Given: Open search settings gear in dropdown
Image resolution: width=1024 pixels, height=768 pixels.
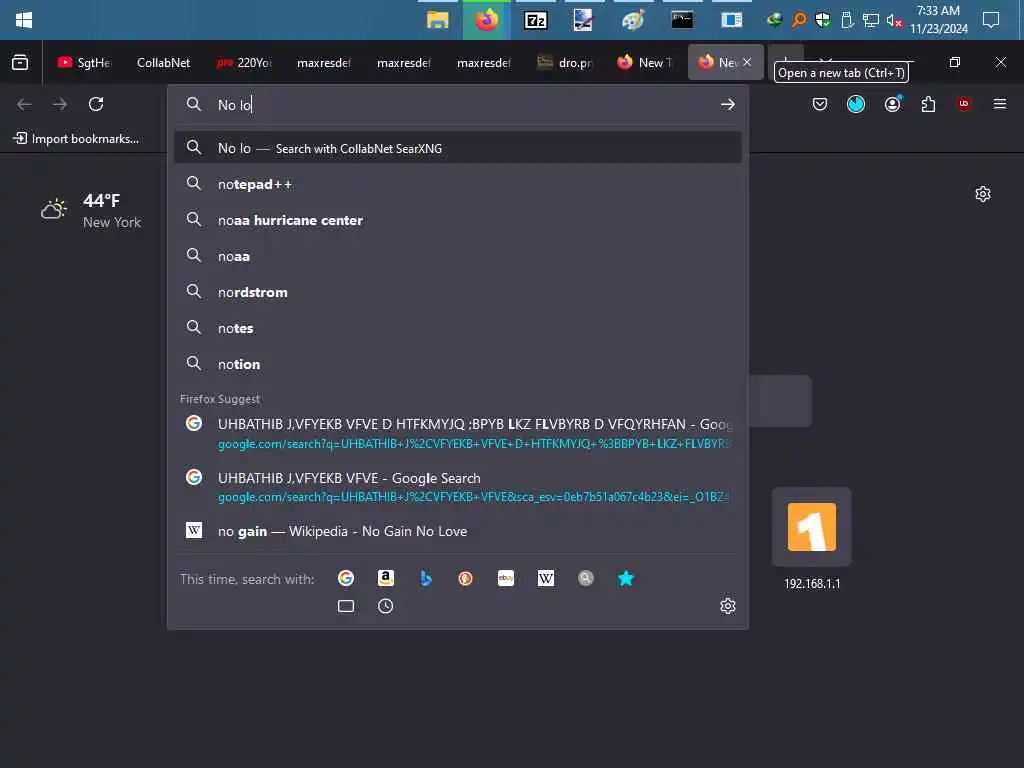Looking at the screenshot, I should click(x=728, y=606).
